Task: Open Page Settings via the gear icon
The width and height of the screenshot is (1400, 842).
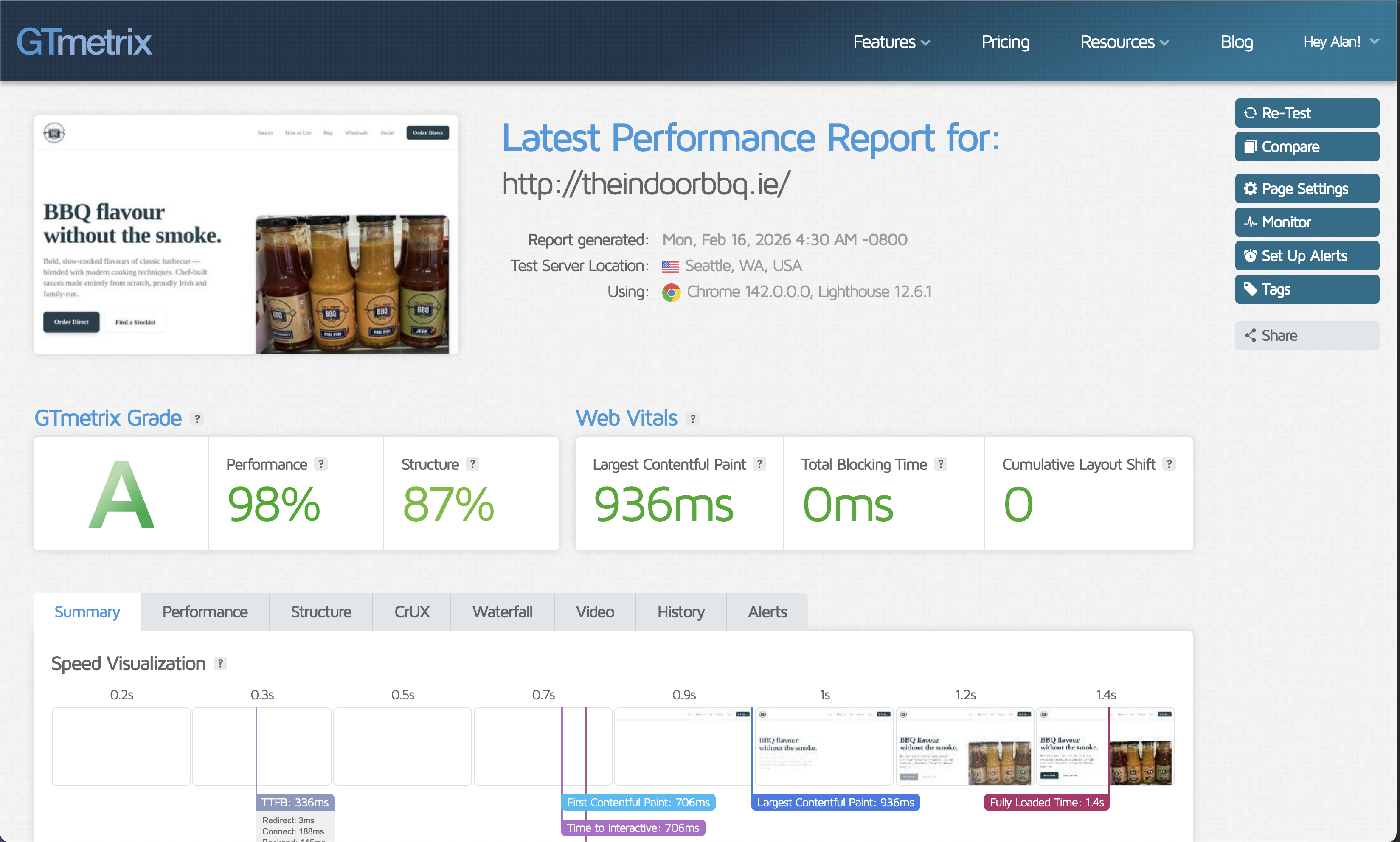Action: 1251,189
